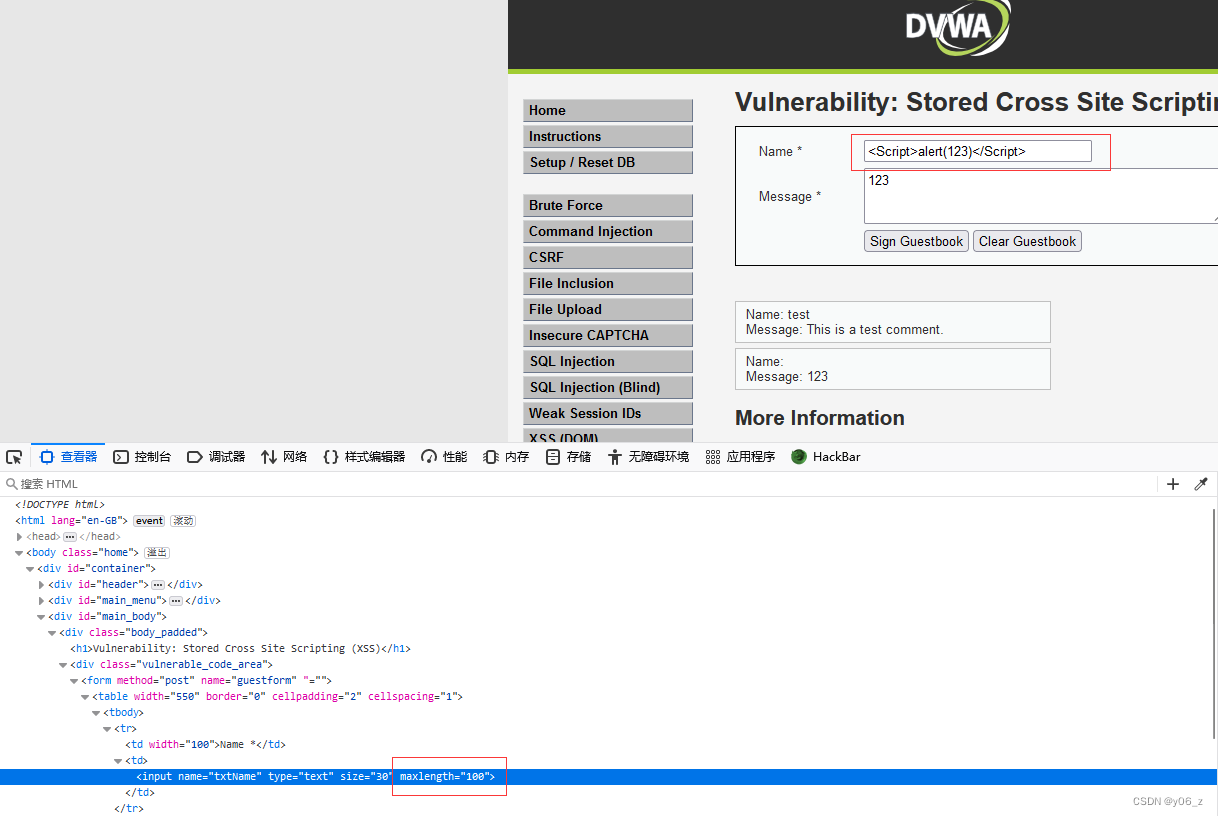Expand the head element node
This screenshot has height=816, width=1218.
pos(20,537)
